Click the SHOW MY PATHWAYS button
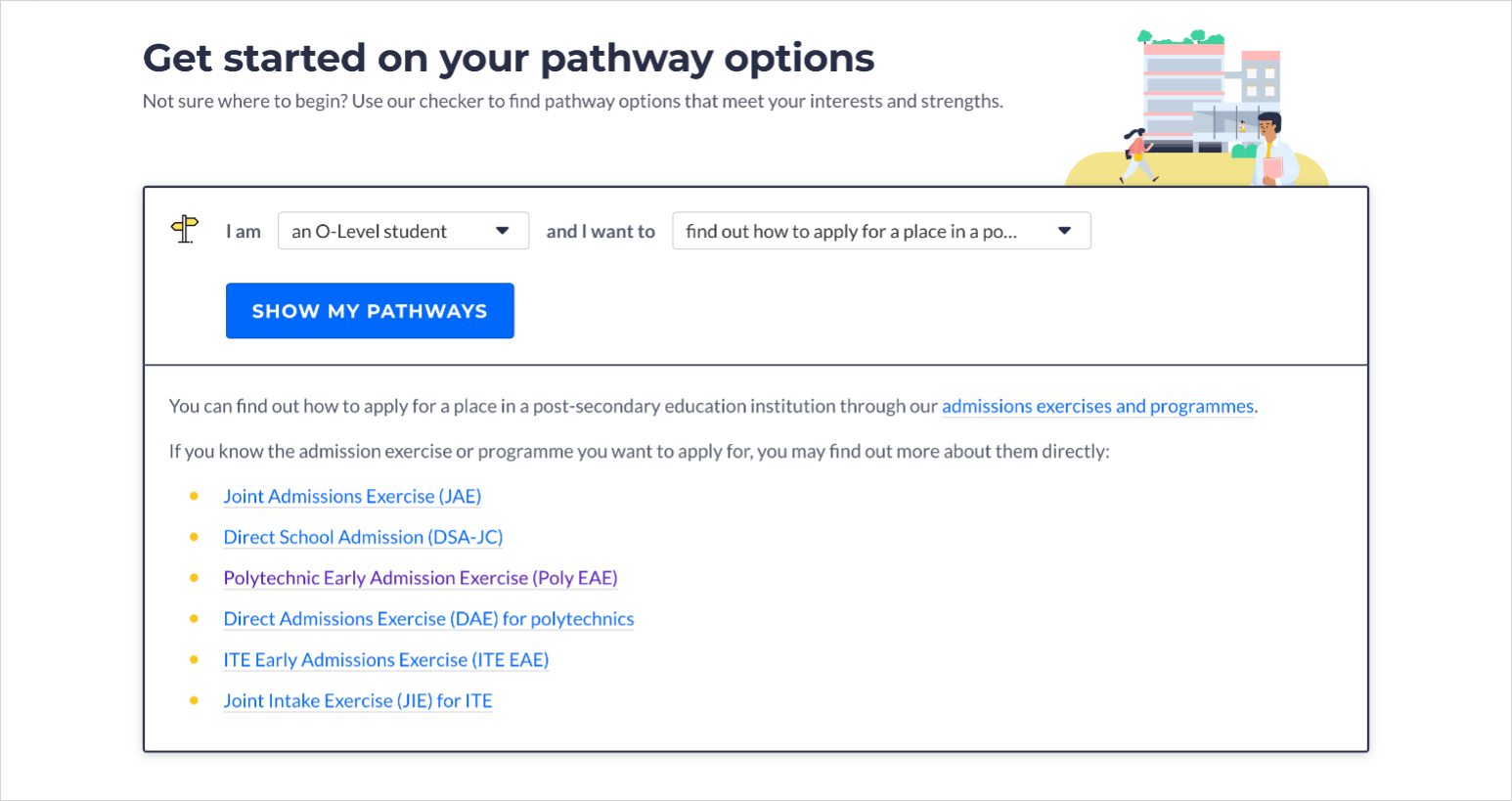 [x=370, y=311]
